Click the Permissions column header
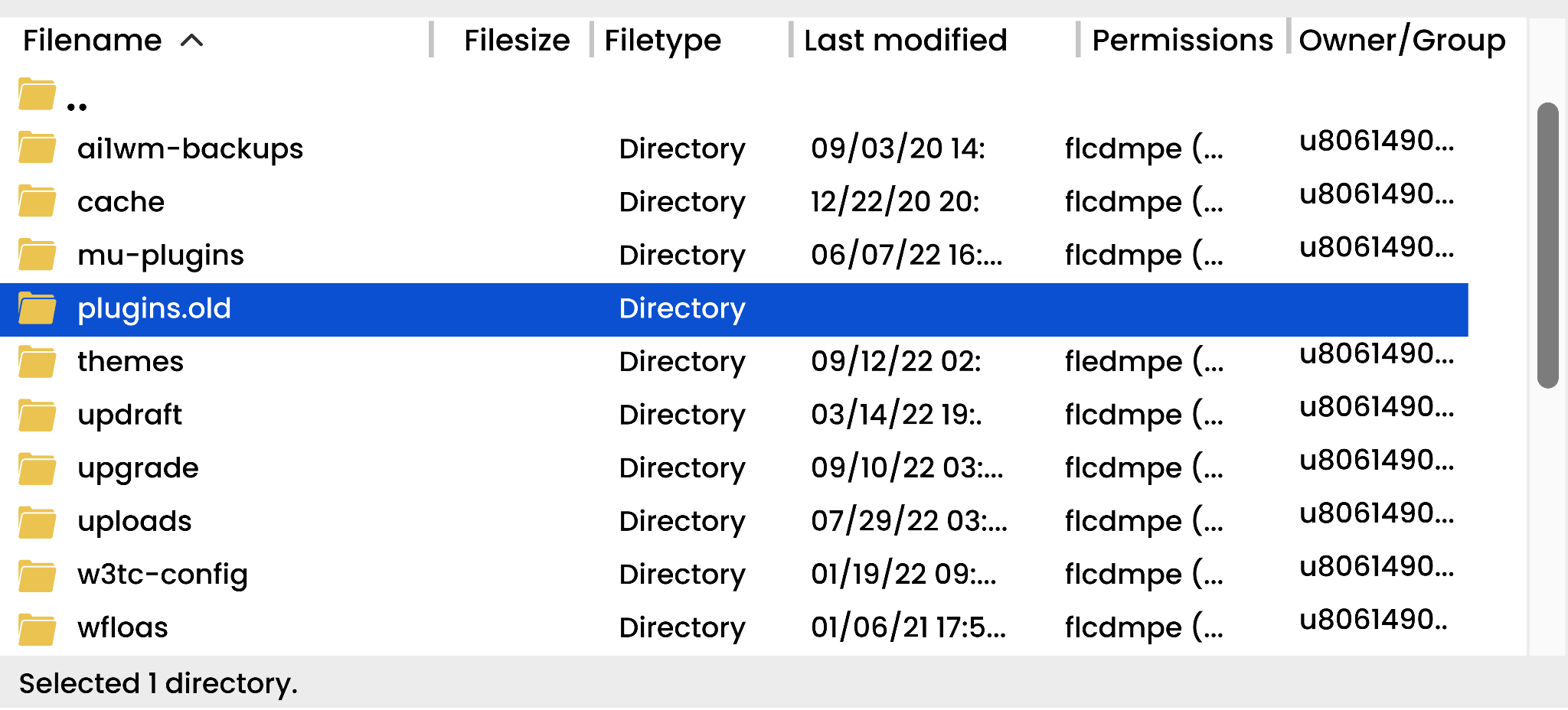1568x710 pixels. click(1182, 41)
